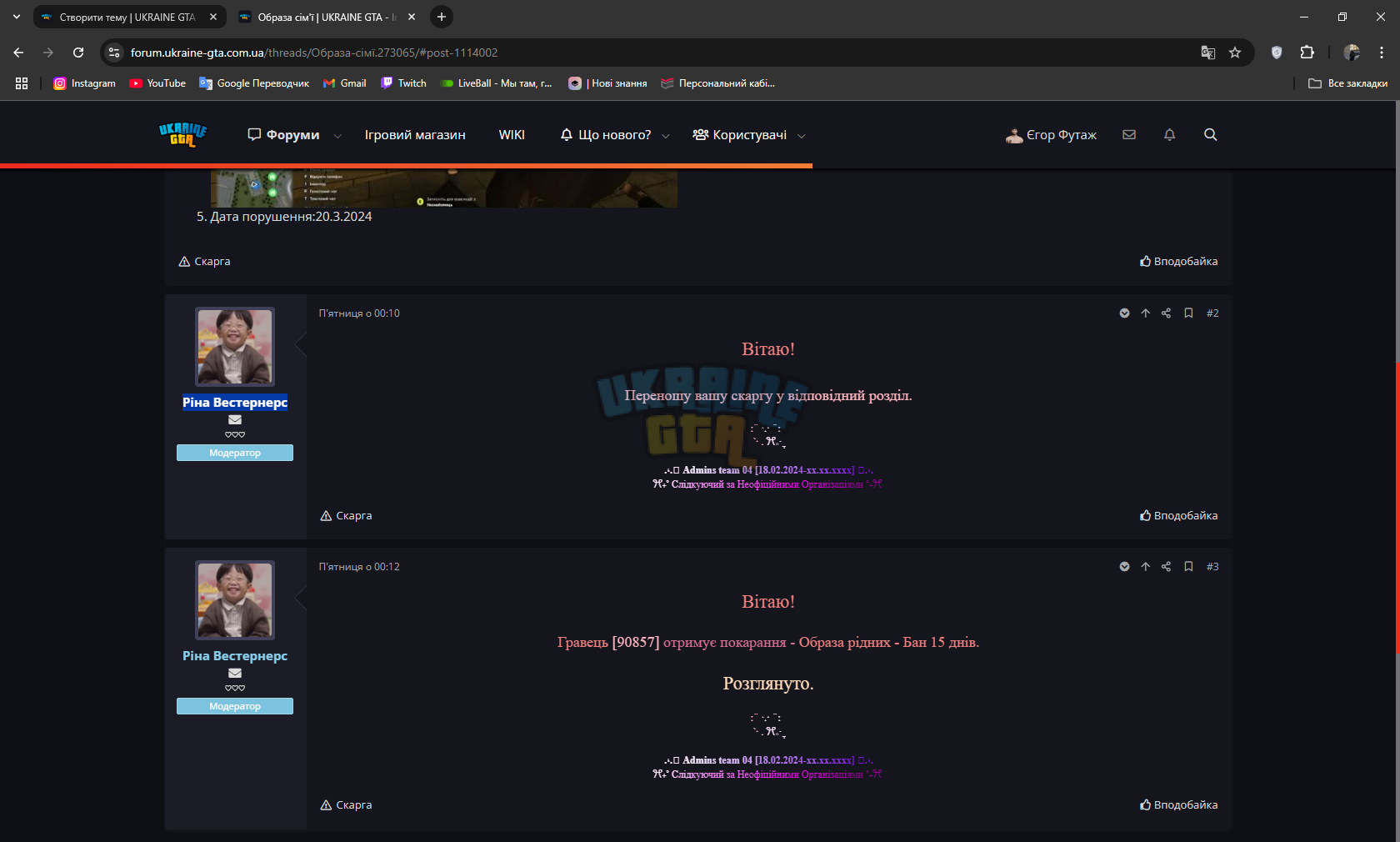
Task: Like post #2 with Вподобайка
Action: (x=1179, y=516)
